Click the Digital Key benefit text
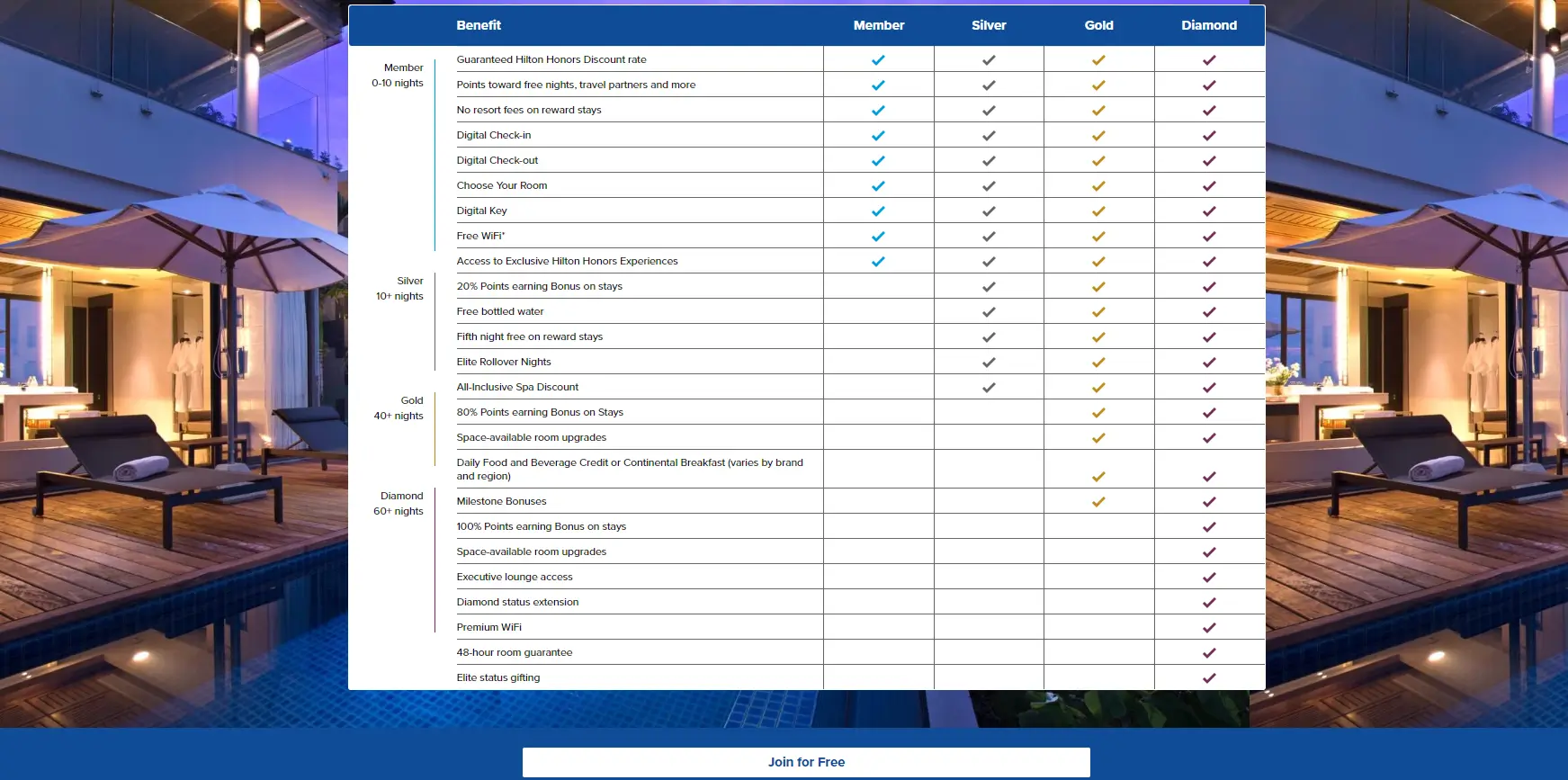1568x780 pixels. (x=482, y=211)
